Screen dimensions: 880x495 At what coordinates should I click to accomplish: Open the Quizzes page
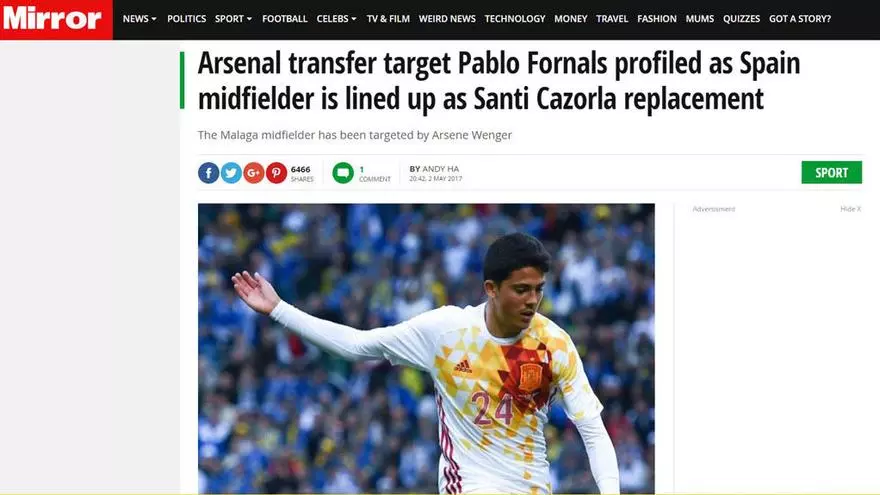coord(741,19)
